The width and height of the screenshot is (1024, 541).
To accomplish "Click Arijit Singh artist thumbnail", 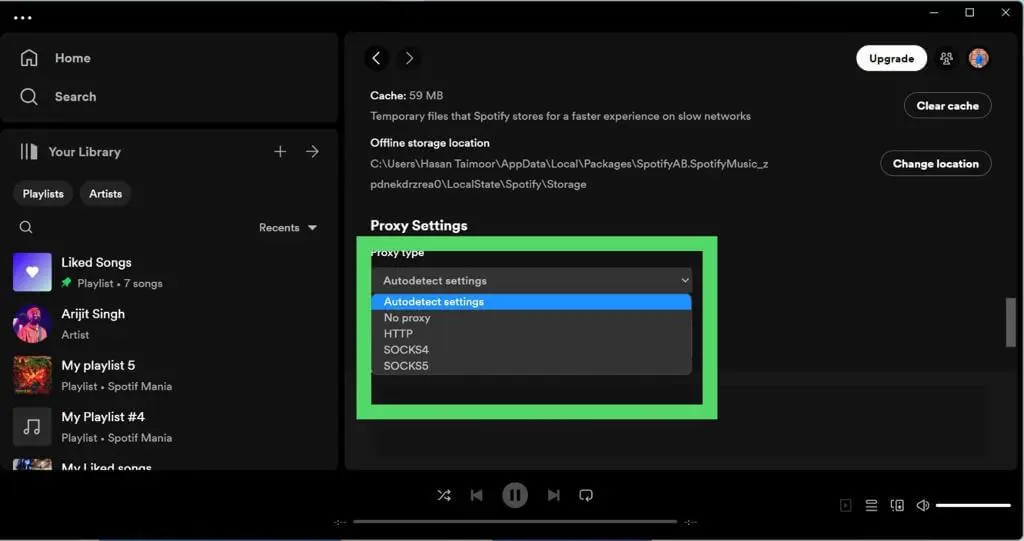I will (32, 323).
